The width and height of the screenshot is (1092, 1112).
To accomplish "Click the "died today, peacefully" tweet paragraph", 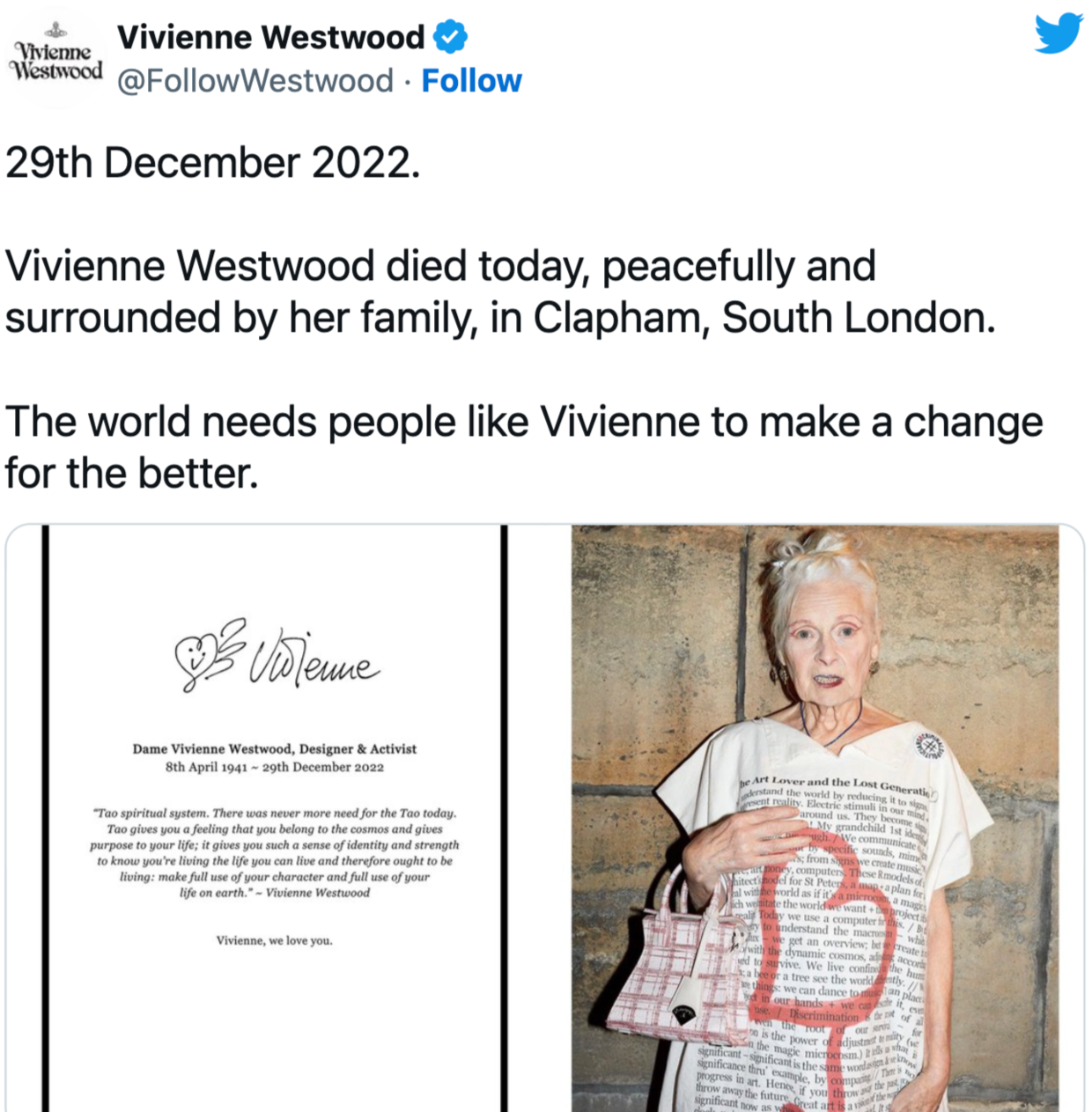I will [499, 291].
